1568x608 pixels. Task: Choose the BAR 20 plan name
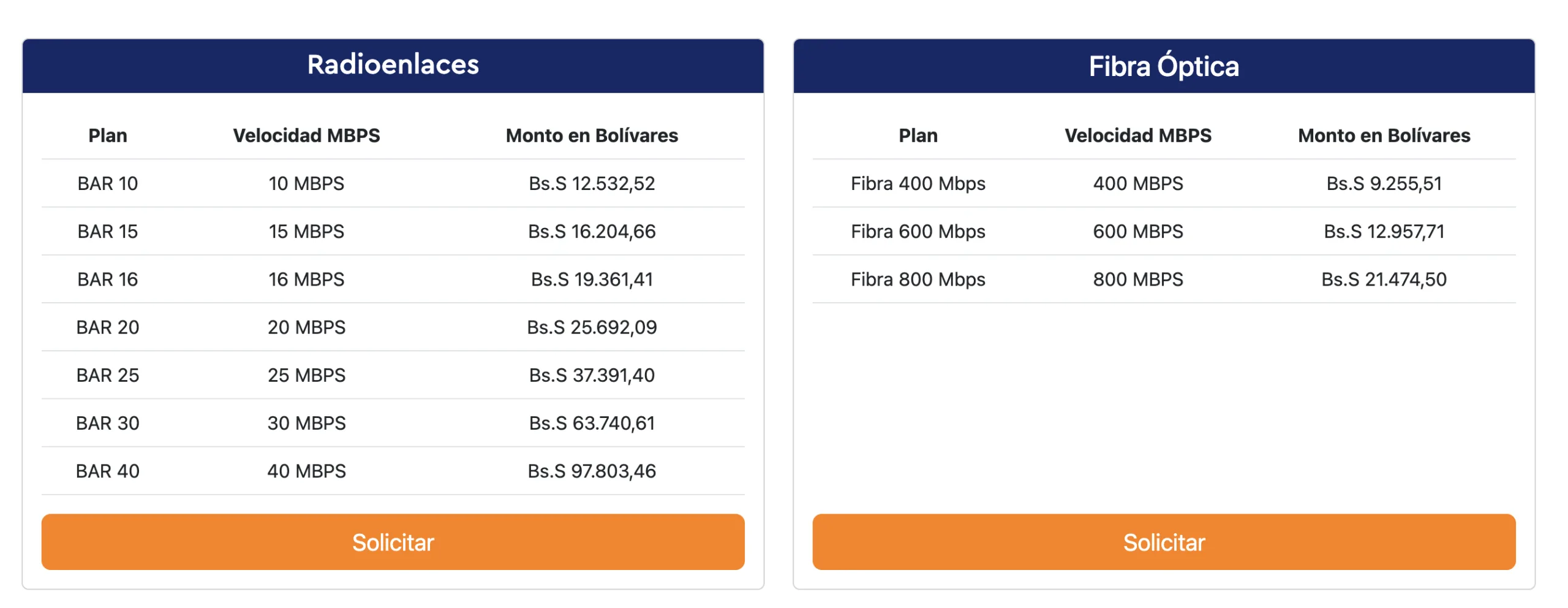(108, 327)
